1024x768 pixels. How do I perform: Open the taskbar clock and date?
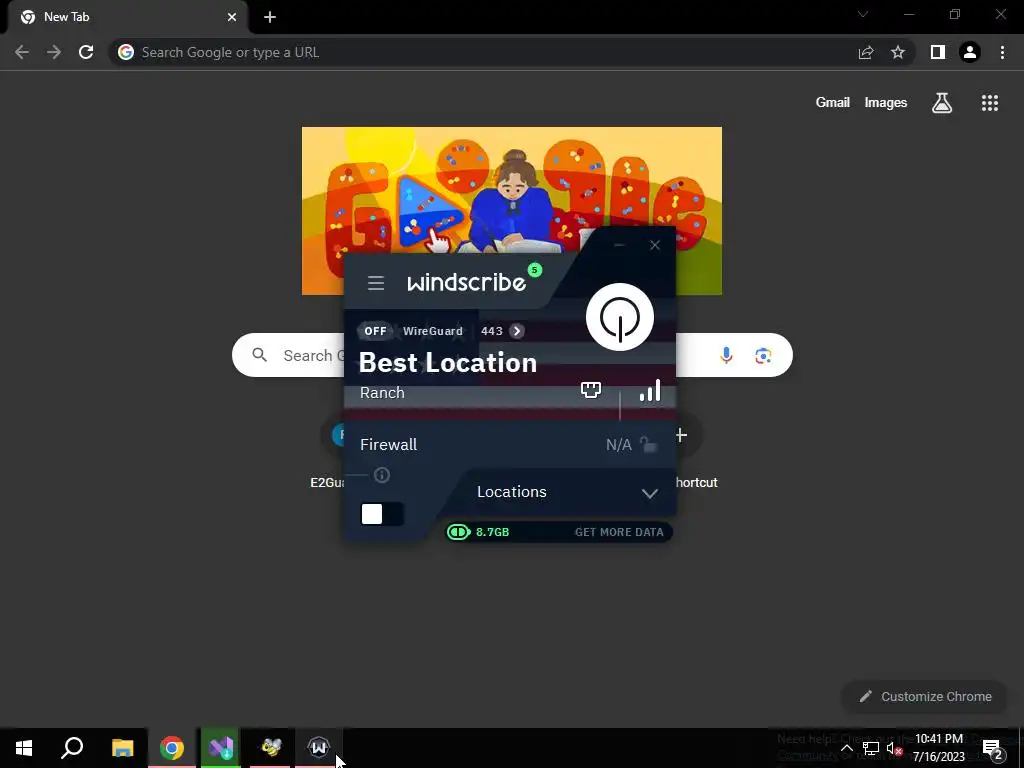pyautogui.click(x=939, y=748)
